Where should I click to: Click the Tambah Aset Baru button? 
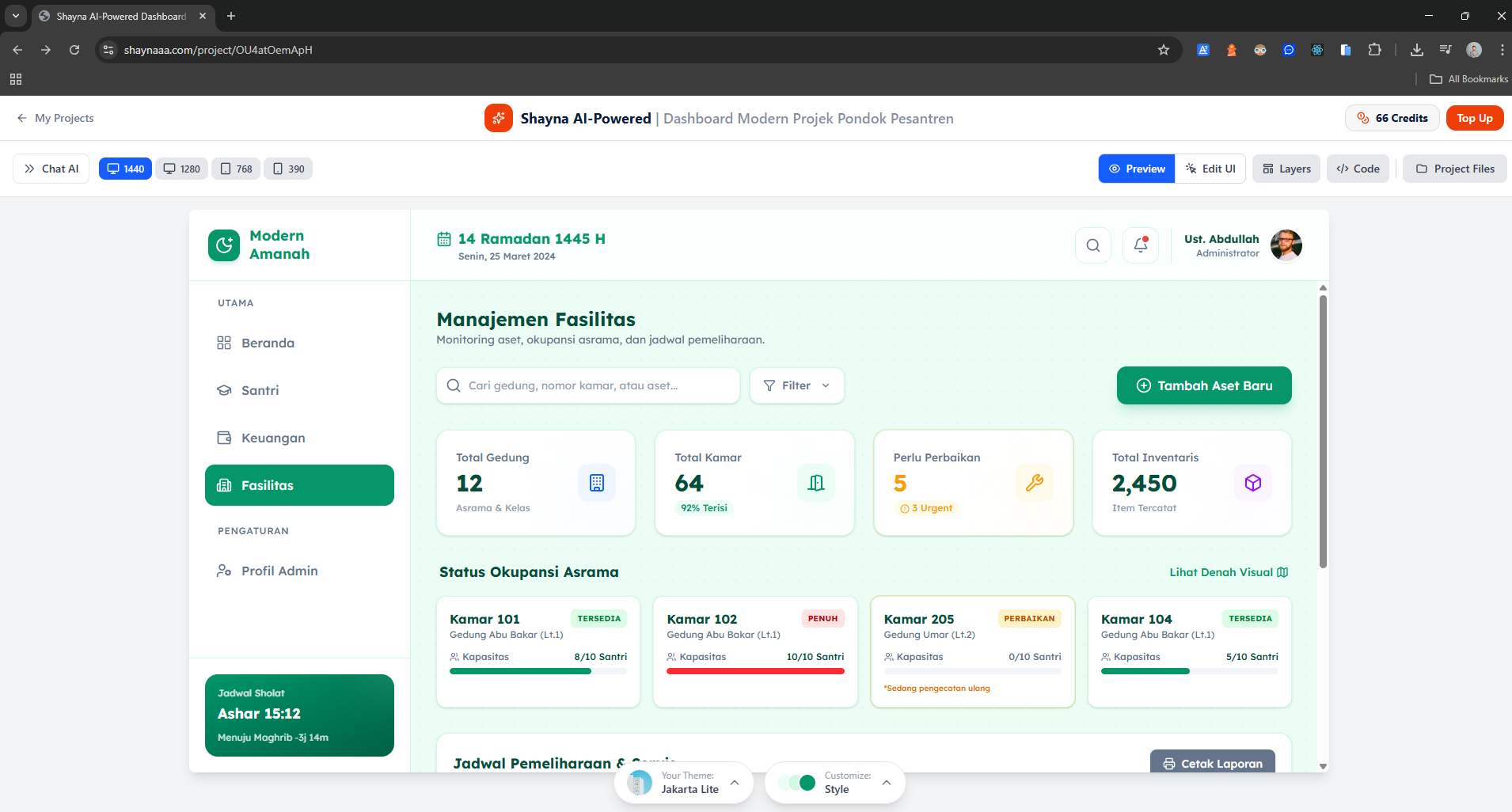click(1203, 385)
